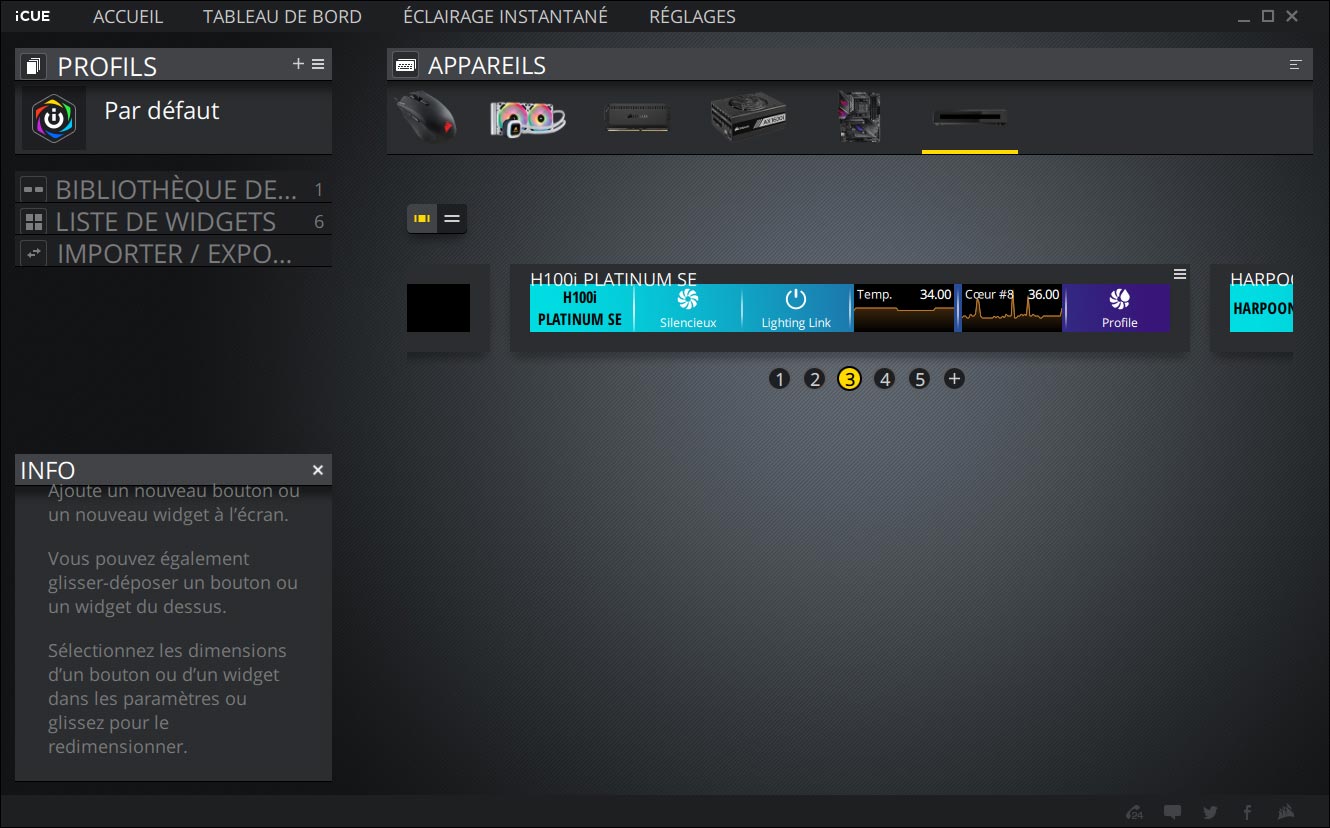Viewport: 1330px width, 828px height.
Task: Add a new screen page with plus
Action: pyautogui.click(x=954, y=379)
